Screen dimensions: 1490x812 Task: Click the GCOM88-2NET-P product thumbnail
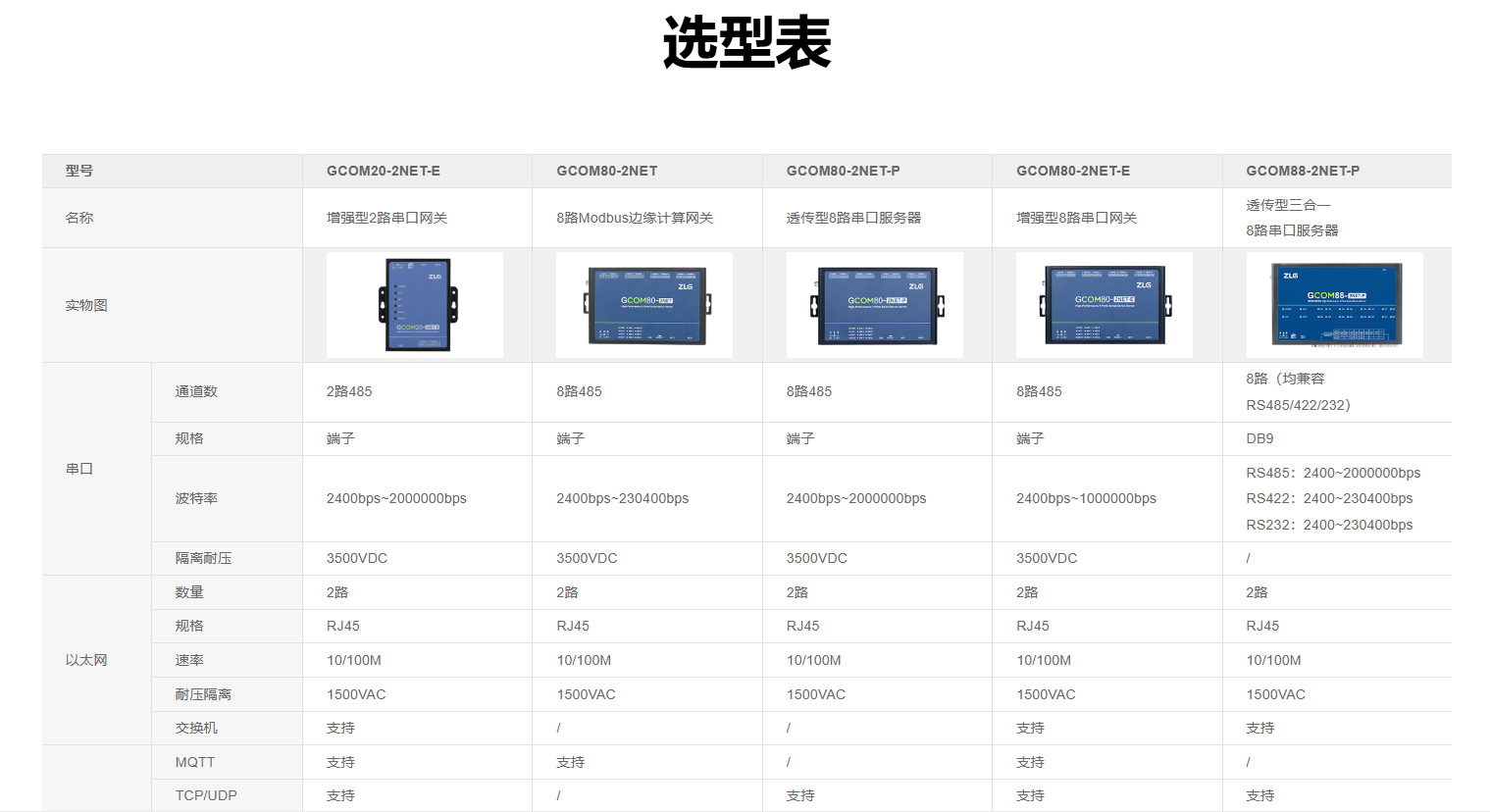pos(1334,305)
